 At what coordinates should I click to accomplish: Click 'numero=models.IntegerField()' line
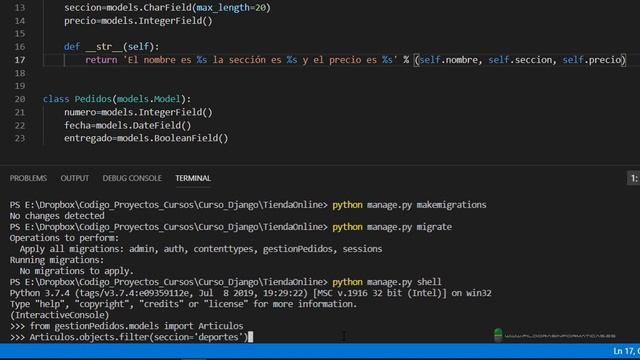coord(138,112)
